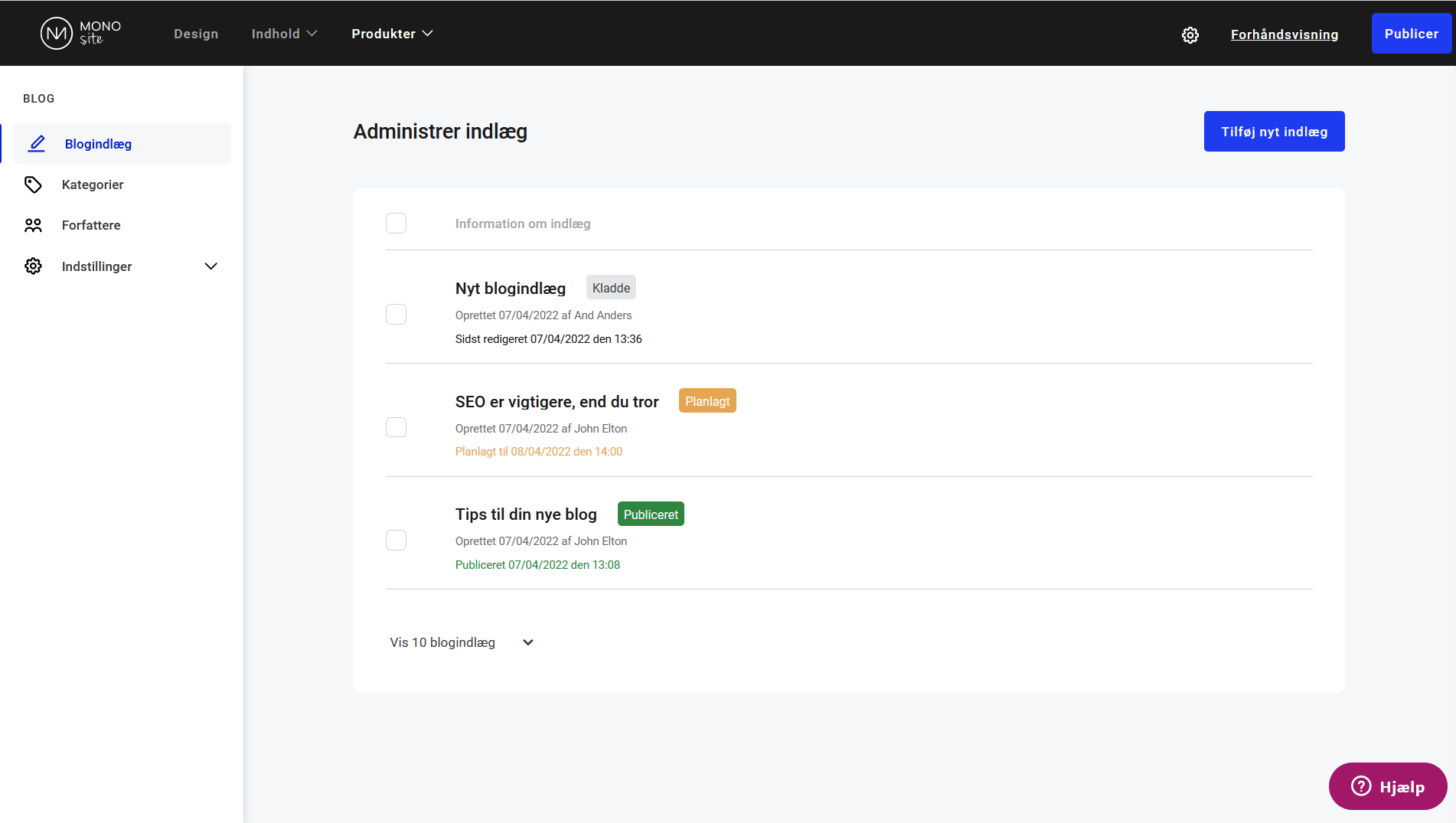The image size is (1456, 823).
Task: Go to the Design tab
Action: pos(196,34)
